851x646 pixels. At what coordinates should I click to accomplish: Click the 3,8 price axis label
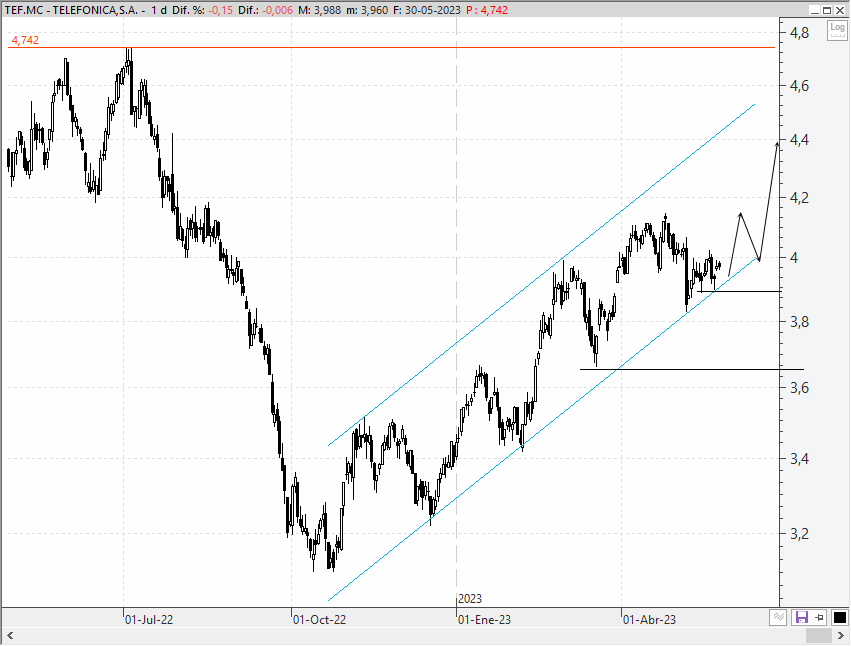pos(799,322)
